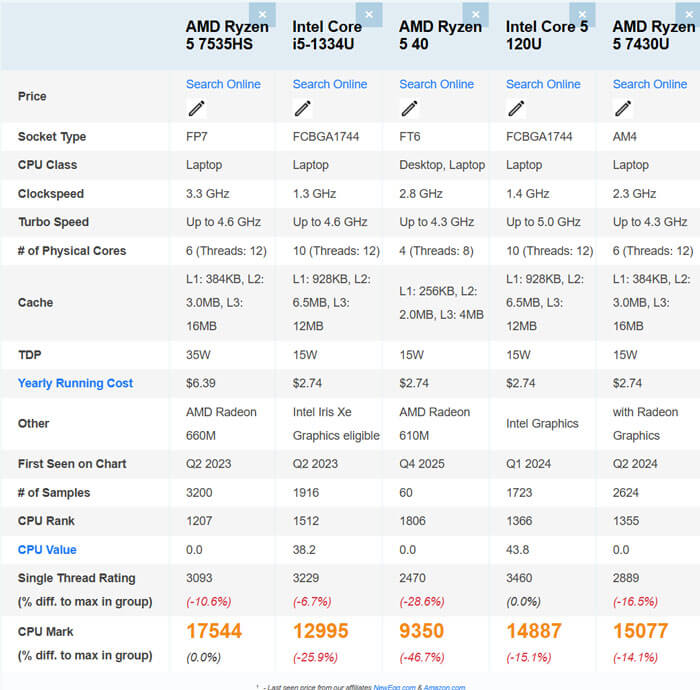
Task: Click the Socket Type row label
Action: tap(52, 137)
